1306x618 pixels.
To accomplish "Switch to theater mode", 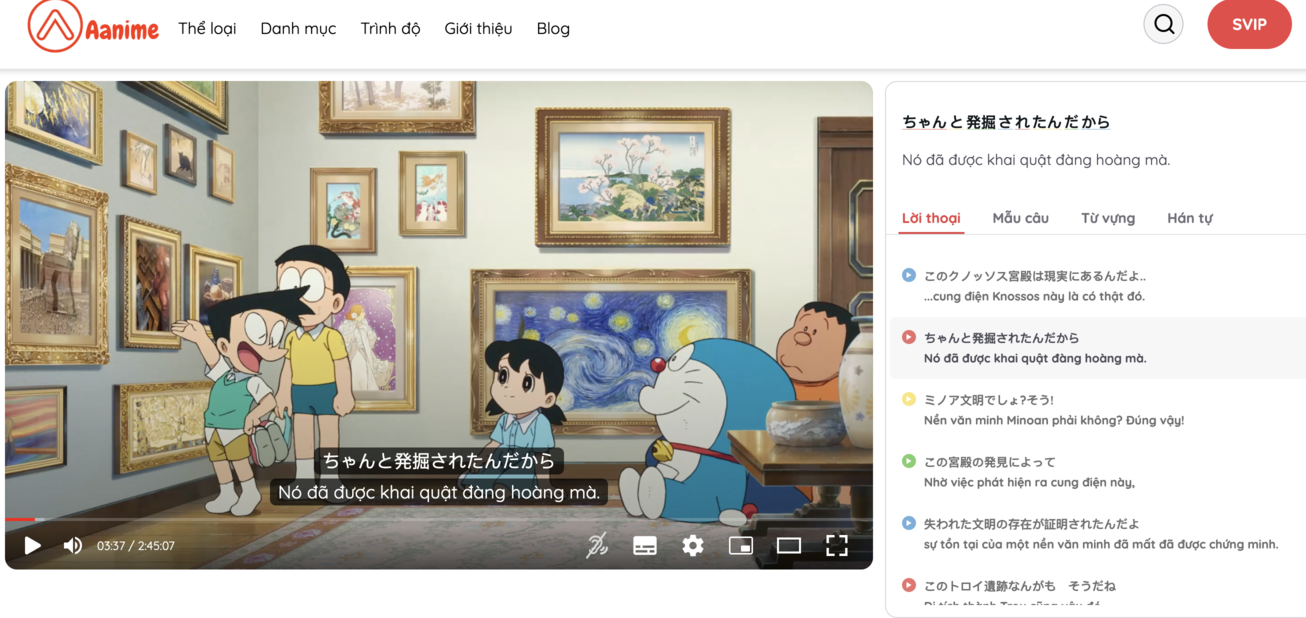I will pos(789,546).
